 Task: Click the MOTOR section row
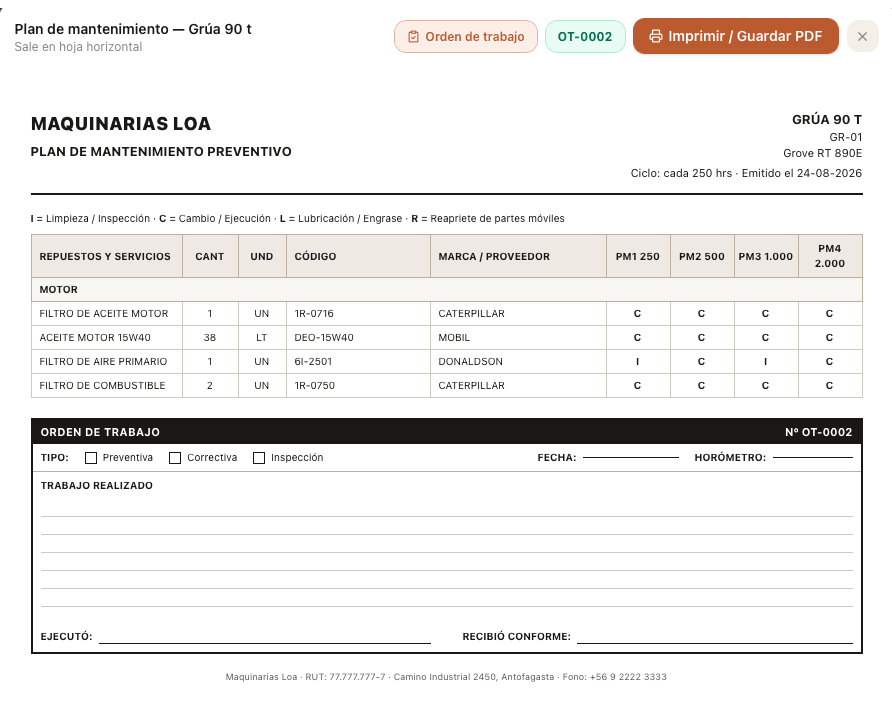coord(447,289)
